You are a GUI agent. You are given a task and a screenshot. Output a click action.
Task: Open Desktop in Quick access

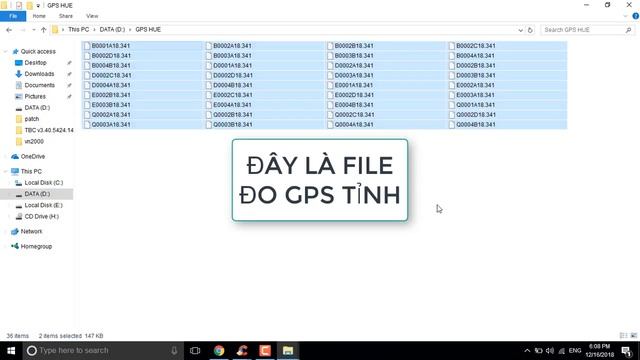click(36, 62)
